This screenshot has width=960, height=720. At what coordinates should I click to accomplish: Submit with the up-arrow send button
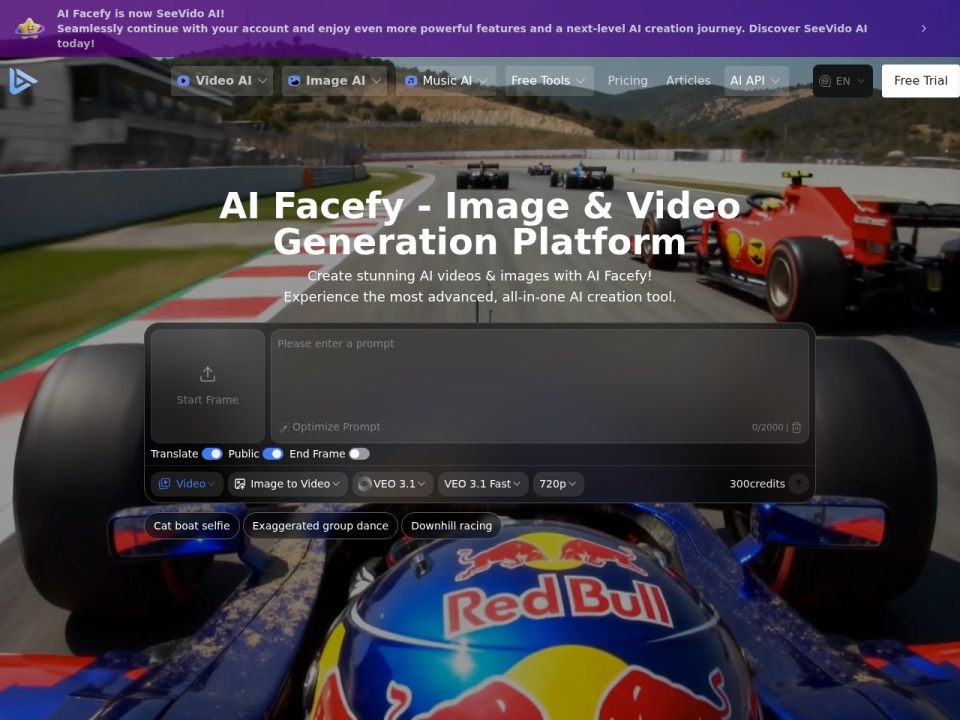(x=798, y=484)
